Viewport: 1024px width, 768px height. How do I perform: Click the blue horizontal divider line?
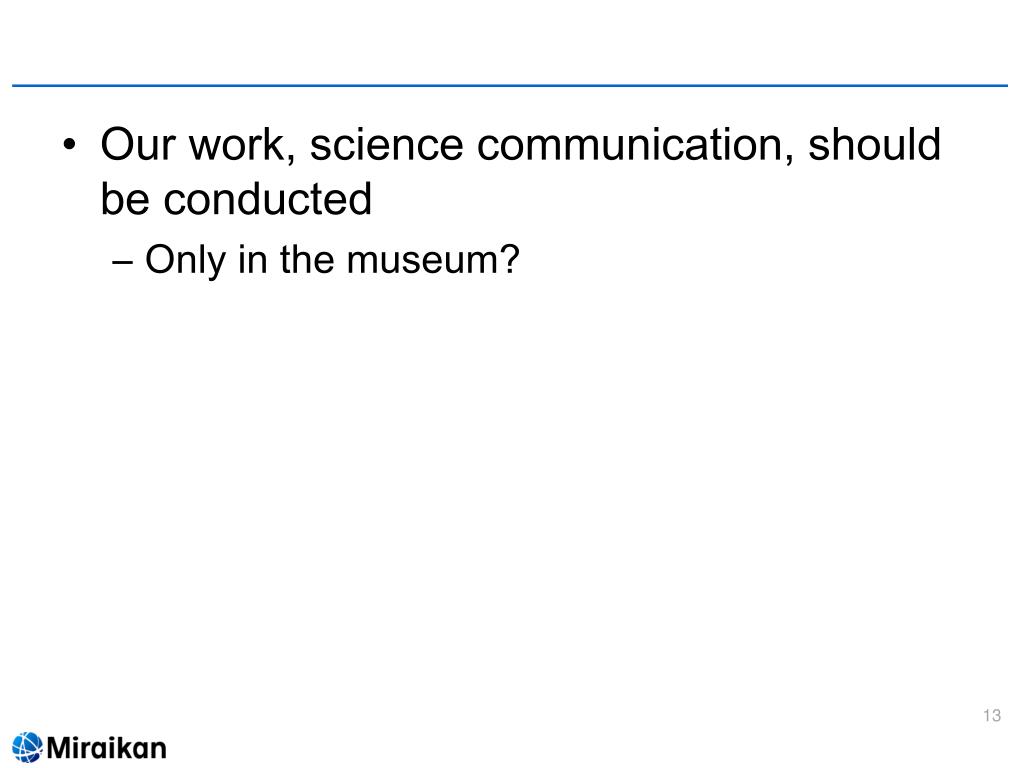click(x=509, y=86)
